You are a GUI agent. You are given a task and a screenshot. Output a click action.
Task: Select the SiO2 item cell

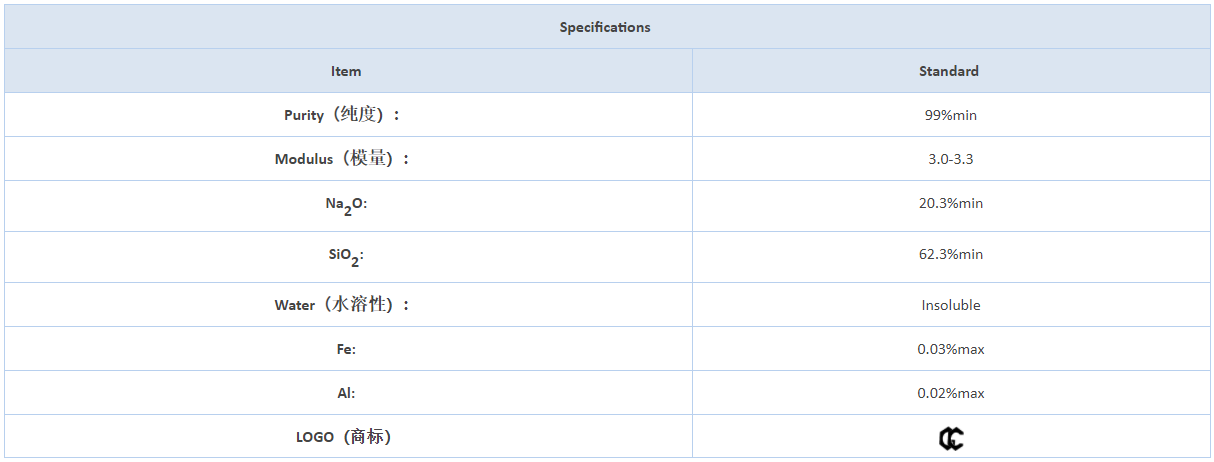[346, 257]
